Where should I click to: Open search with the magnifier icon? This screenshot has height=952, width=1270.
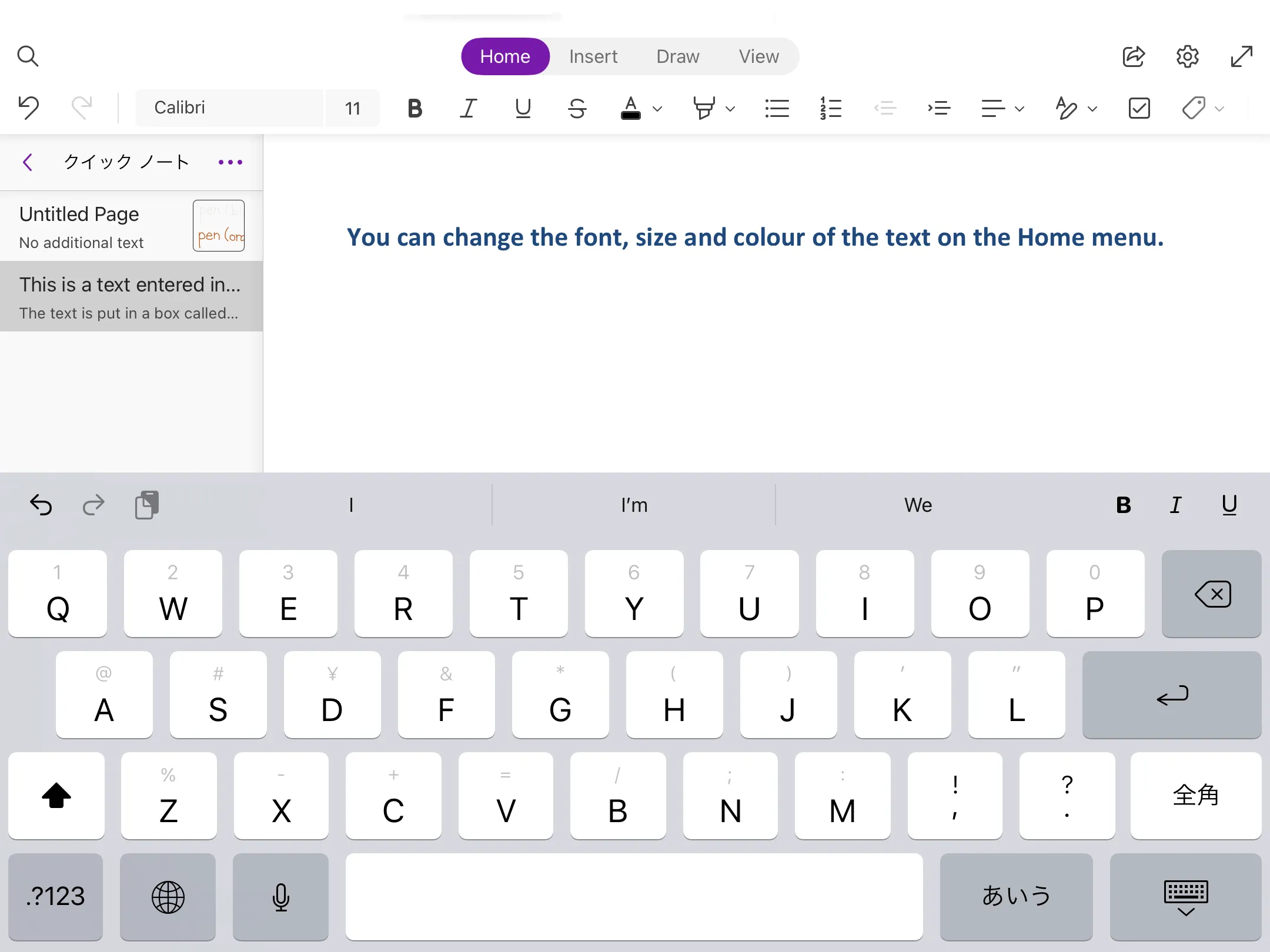tap(28, 56)
